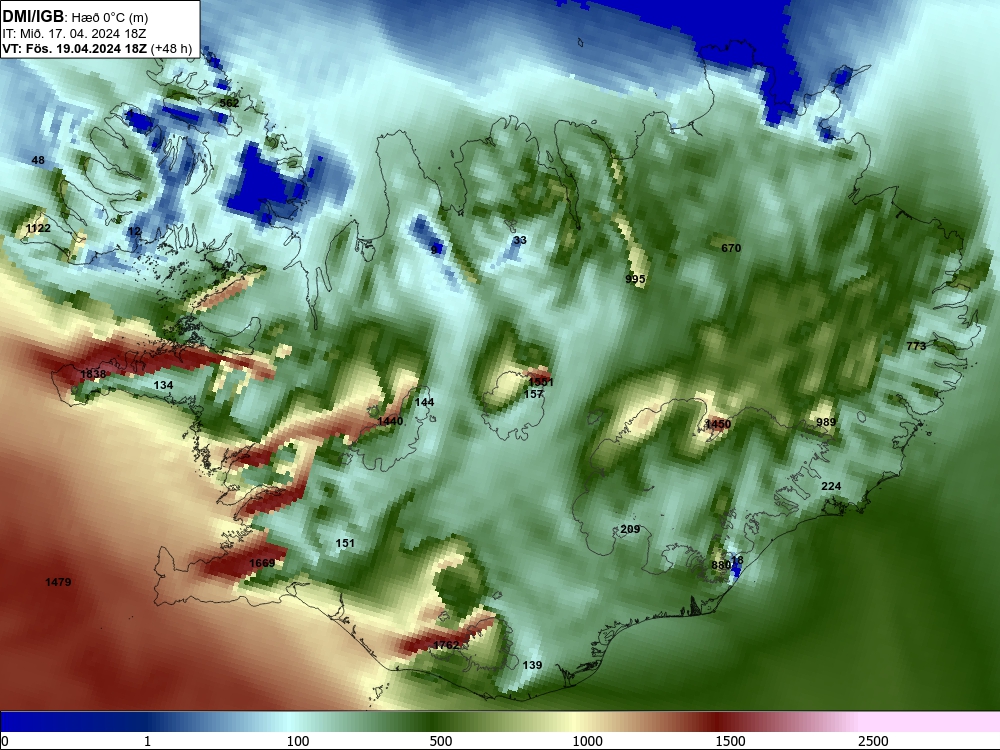Click the 1762 value label

(x=446, y=645)
